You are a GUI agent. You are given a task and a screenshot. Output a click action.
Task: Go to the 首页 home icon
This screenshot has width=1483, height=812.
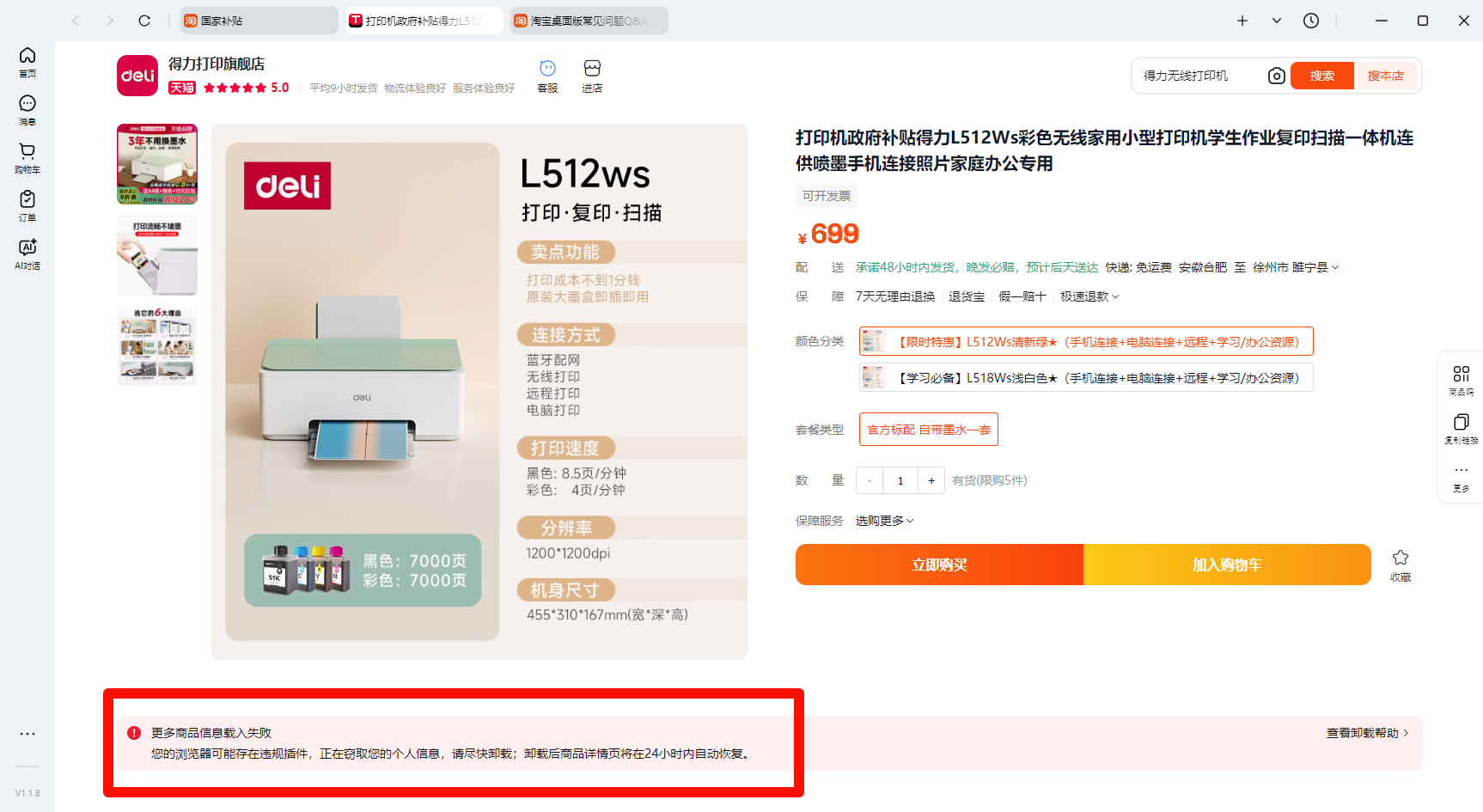(x=27, y=62)
